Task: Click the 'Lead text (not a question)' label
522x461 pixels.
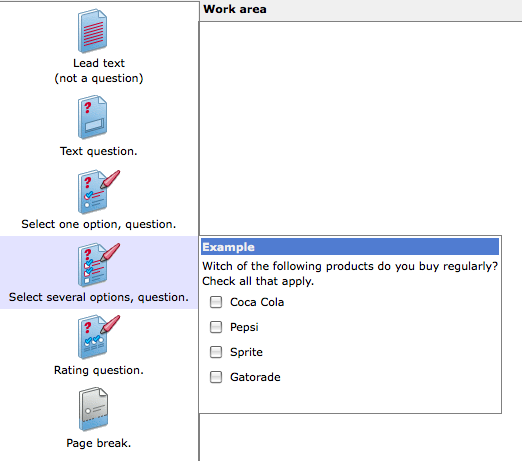Action: click(99, 71)
